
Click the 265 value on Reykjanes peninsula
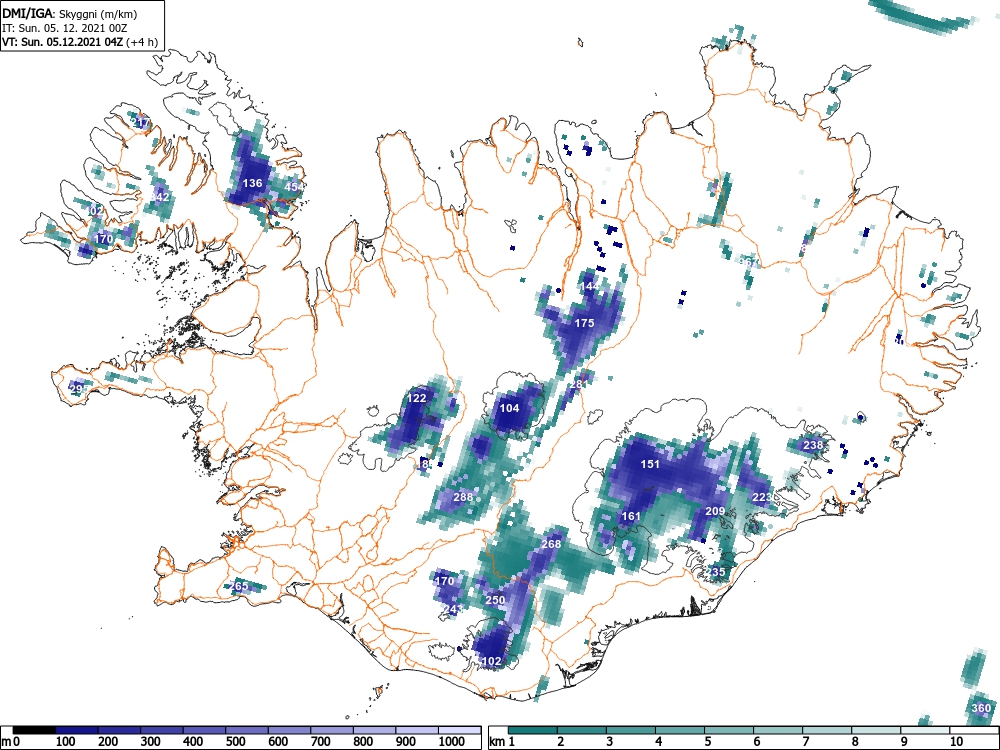point(239,586)
